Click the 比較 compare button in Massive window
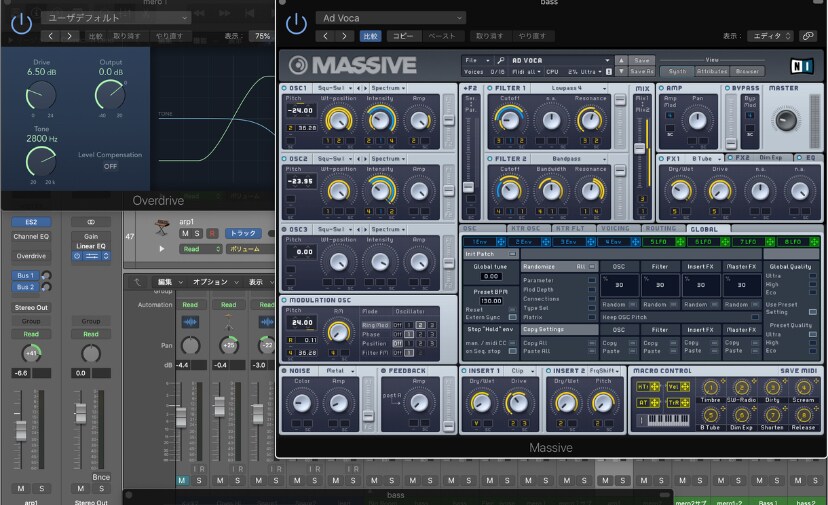Screen dimensions: 828x505 [371, 36]
